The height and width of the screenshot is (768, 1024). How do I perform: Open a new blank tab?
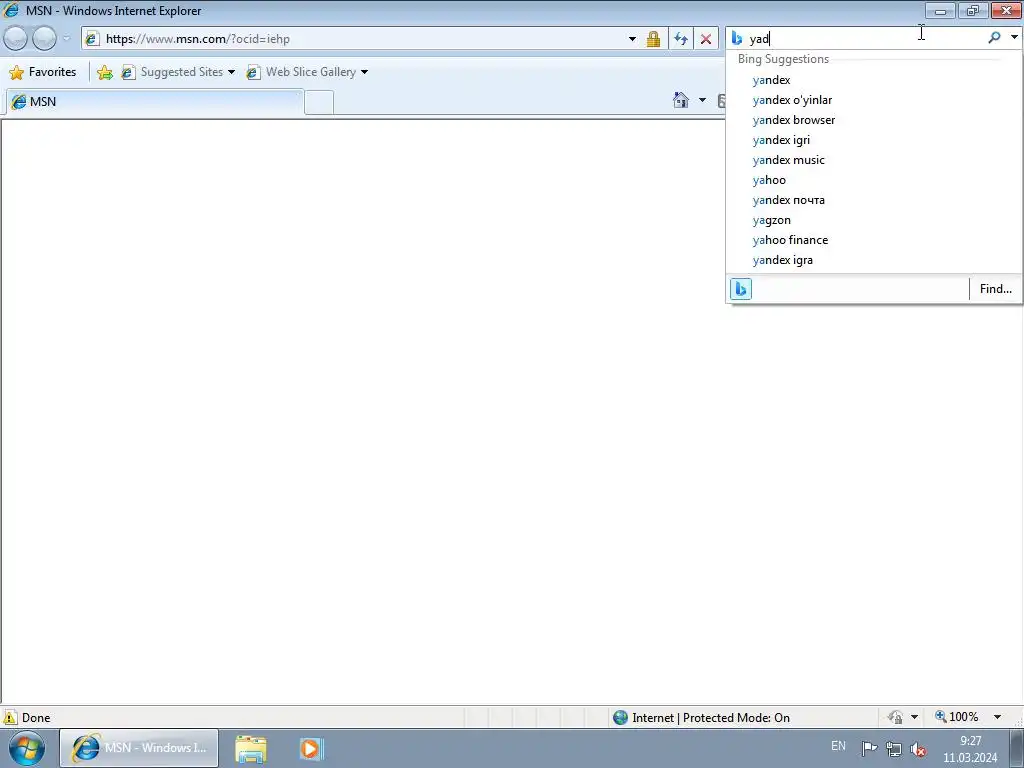pos(319,103)
